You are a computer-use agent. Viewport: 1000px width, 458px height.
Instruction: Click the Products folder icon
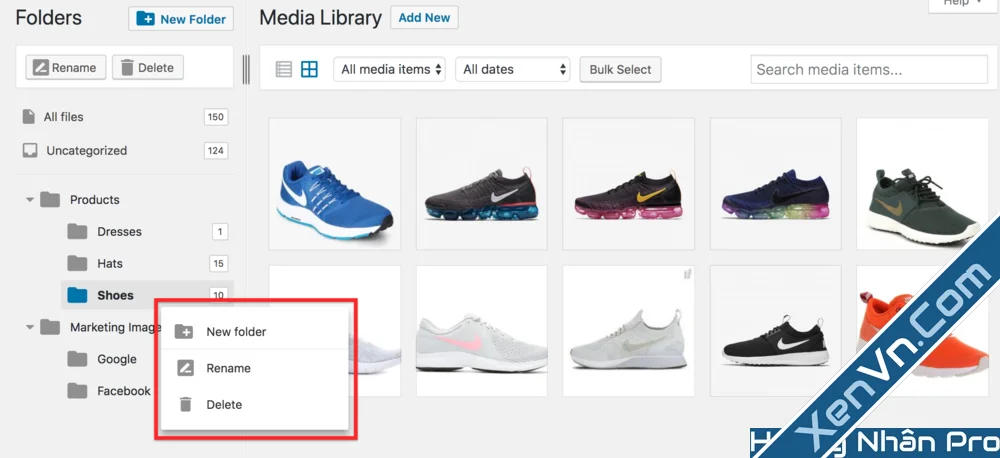pos(50,199)
